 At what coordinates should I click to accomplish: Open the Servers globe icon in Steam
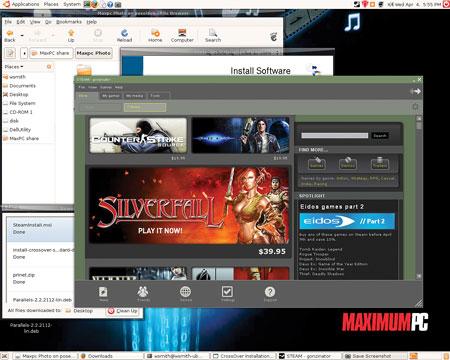point(186,293)
